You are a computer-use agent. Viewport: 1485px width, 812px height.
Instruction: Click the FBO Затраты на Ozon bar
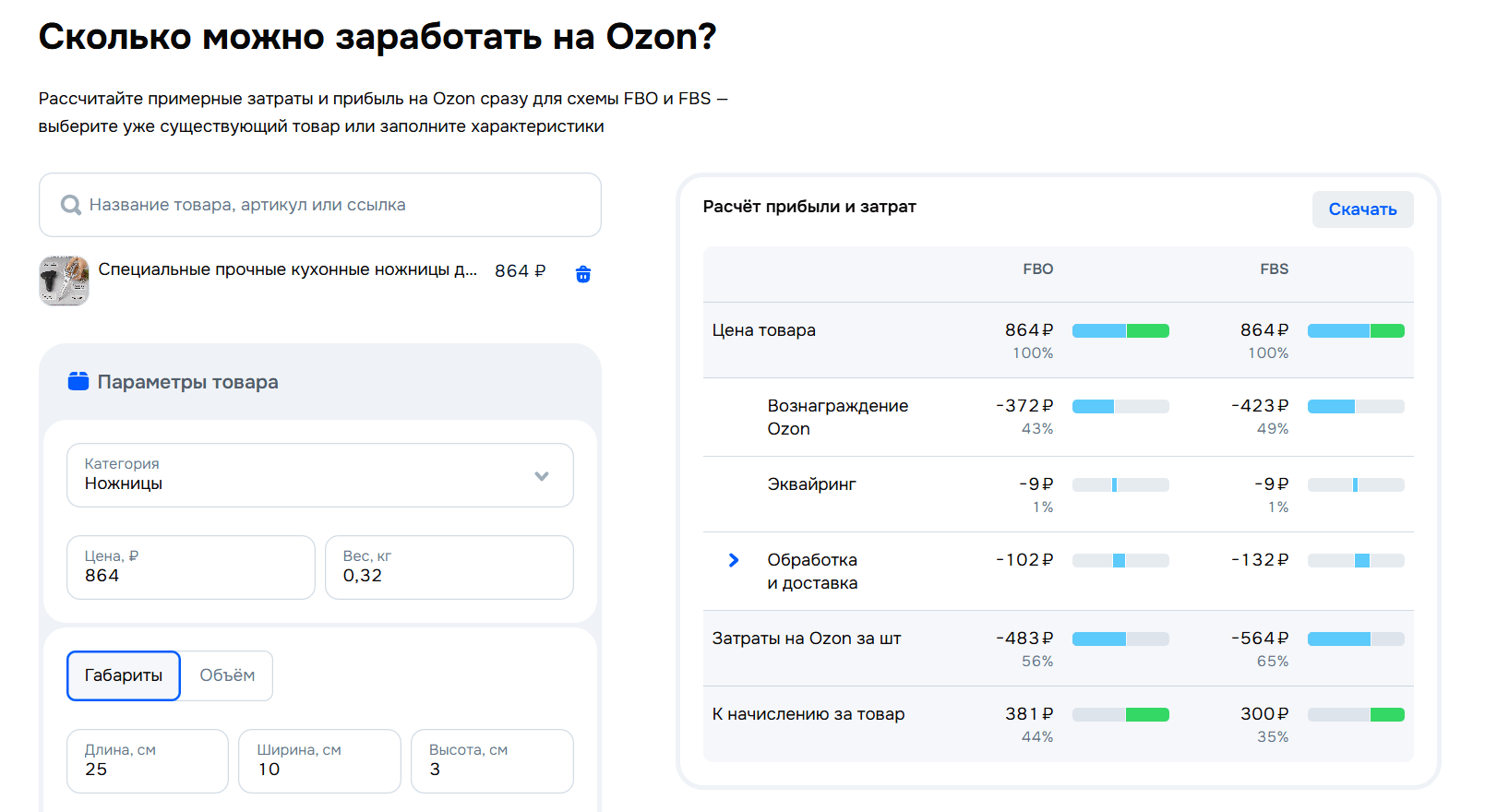(1120, 639)
